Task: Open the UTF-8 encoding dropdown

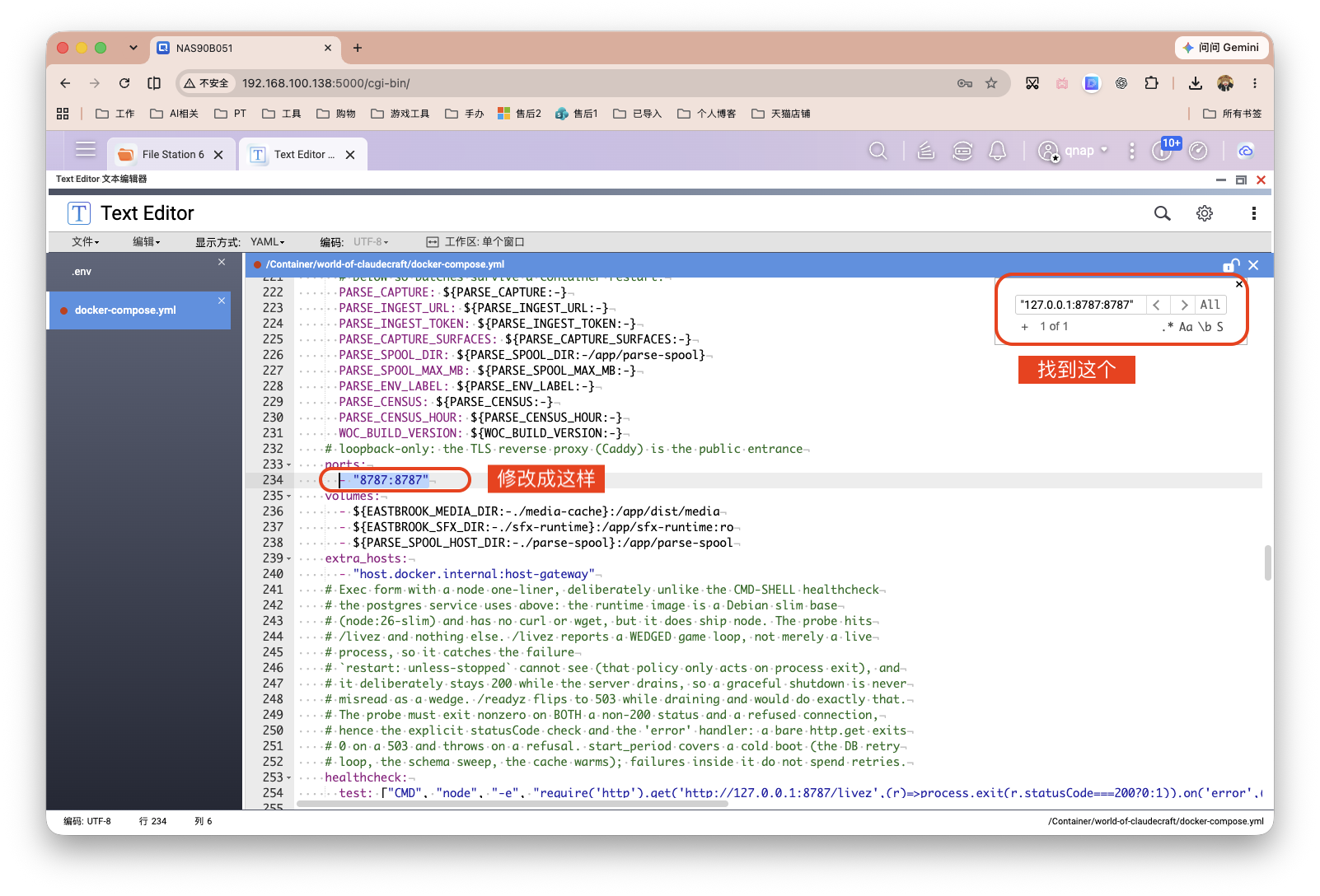Action: point(371,242)
